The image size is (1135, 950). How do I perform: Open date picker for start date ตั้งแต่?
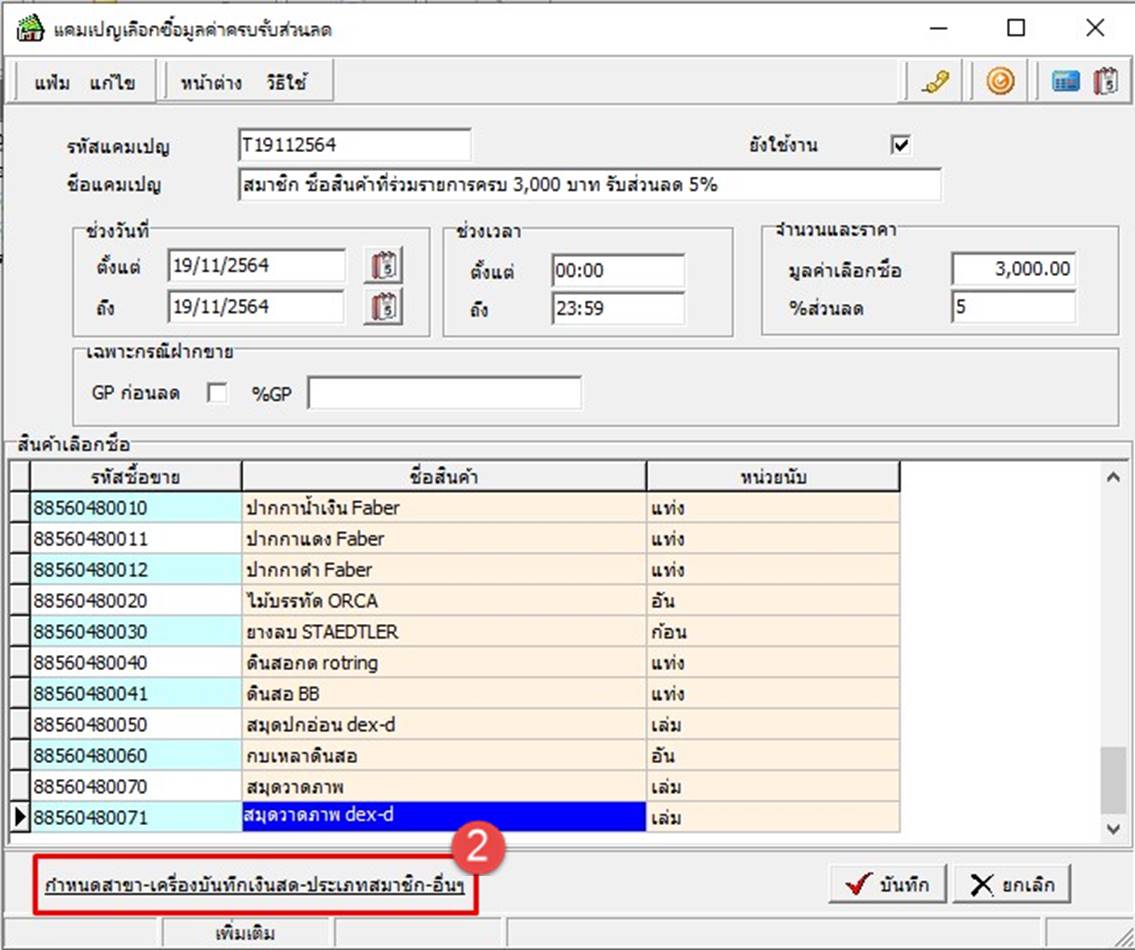coord(386,266)
